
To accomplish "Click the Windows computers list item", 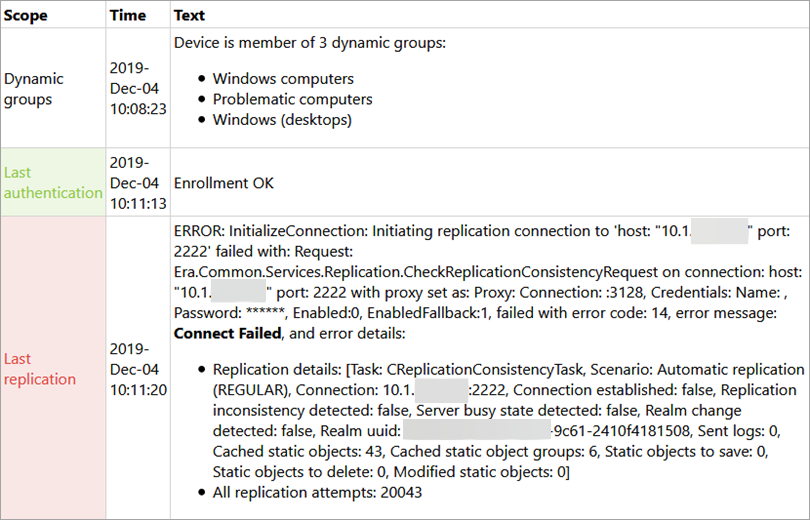I will tap(283, 78).
